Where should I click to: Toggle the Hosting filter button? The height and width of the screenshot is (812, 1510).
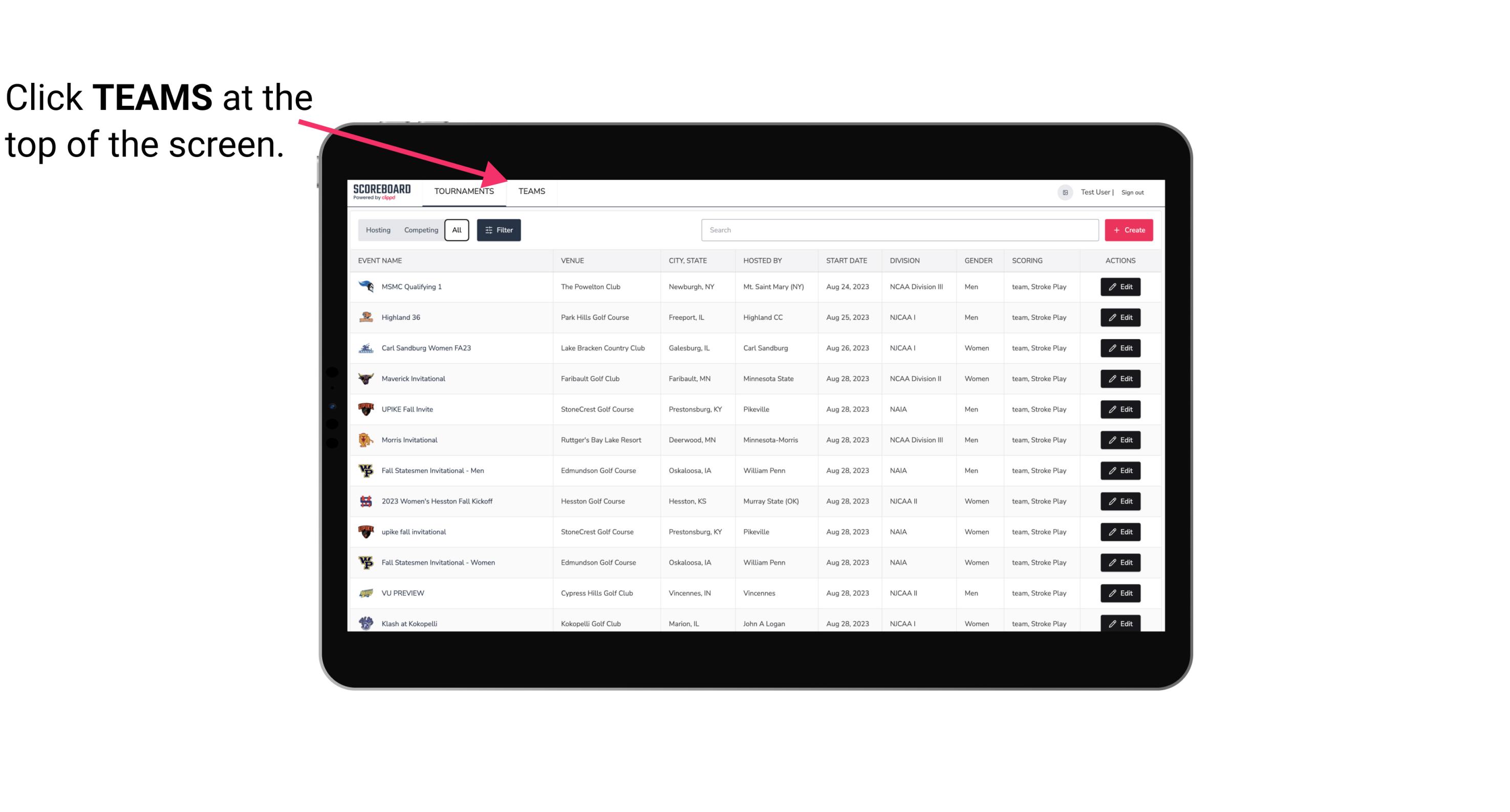[378, 230]
